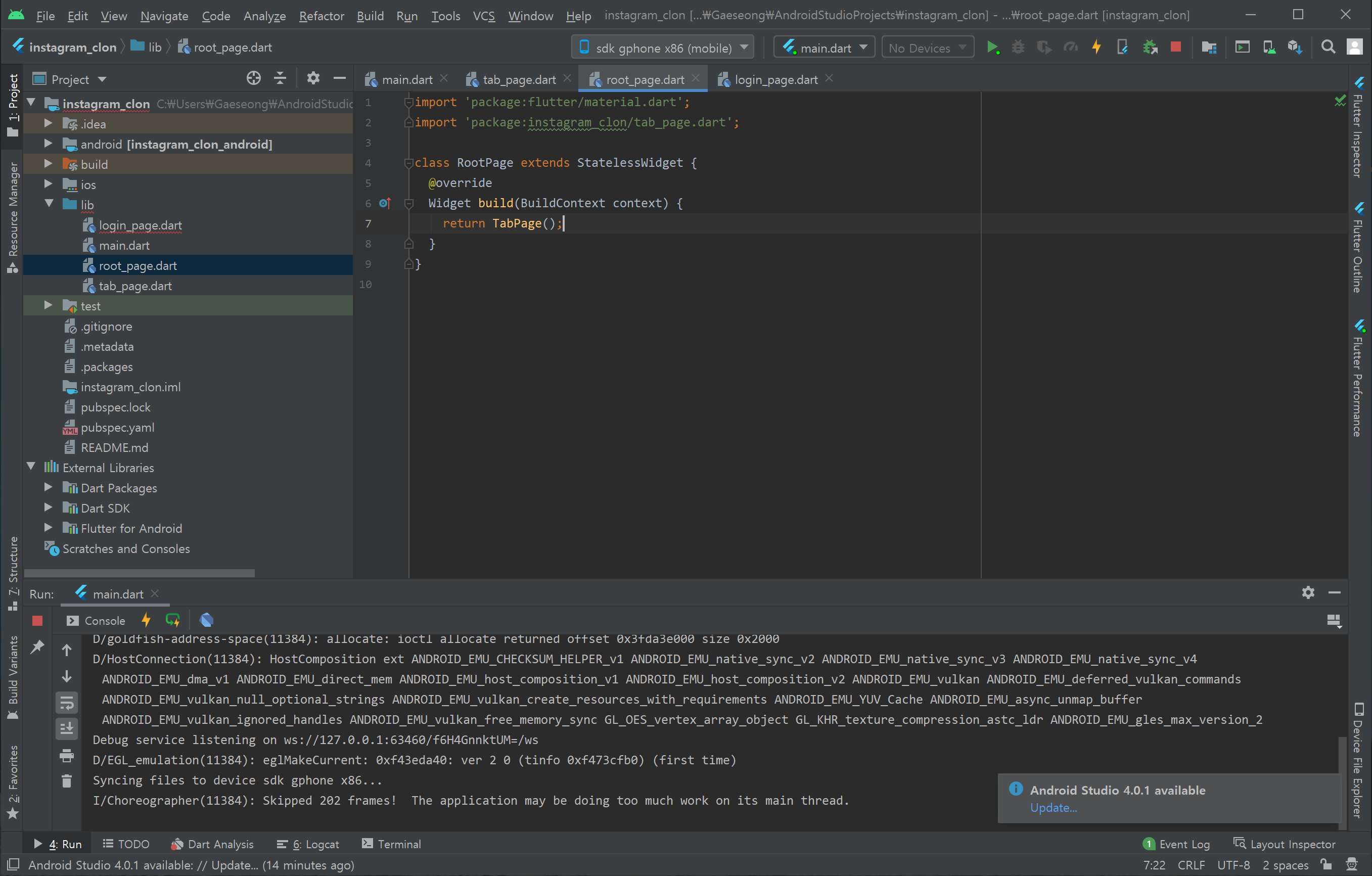
Task: Move up the stack trace arrow
Action: pos(67,650)
